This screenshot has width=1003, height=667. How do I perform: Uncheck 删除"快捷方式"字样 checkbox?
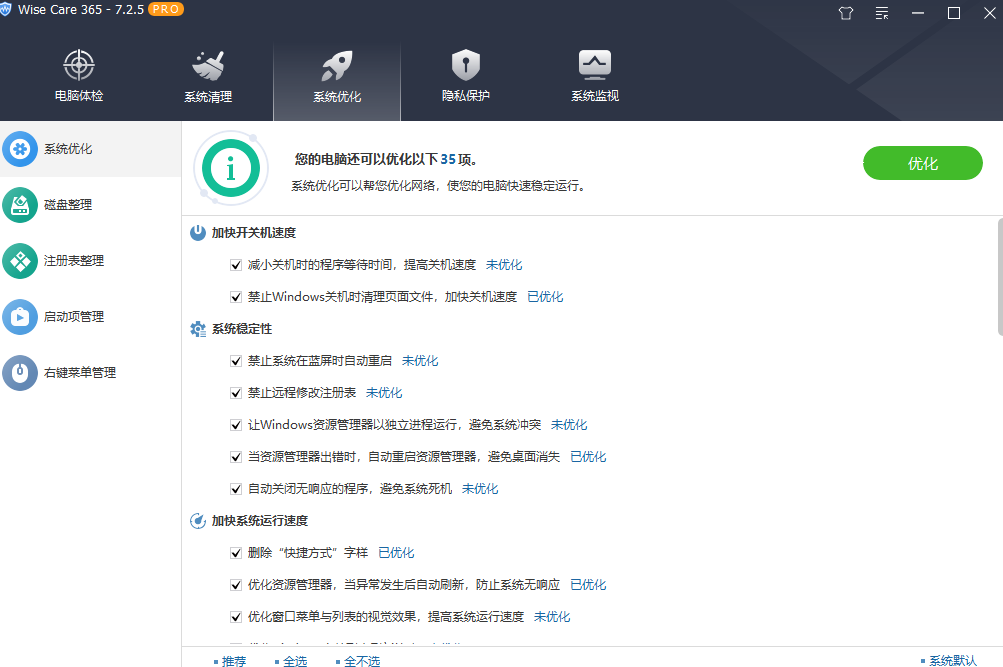click(x=236, y=553)
